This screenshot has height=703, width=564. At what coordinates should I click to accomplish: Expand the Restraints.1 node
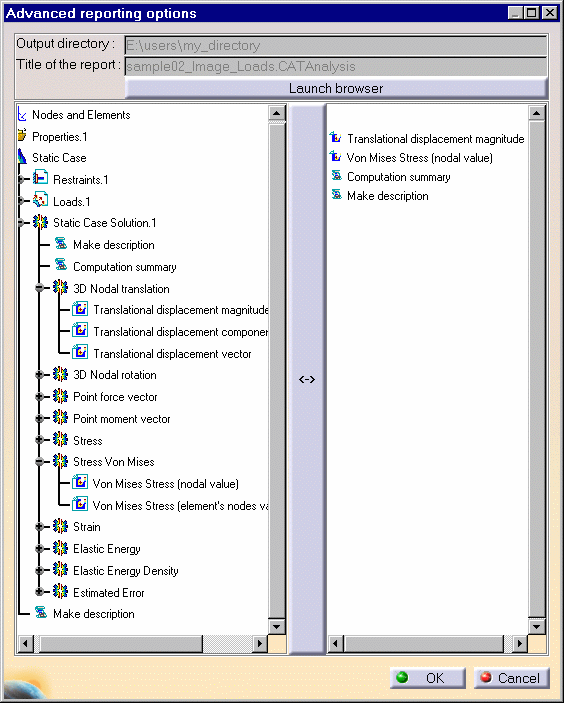(x=21, y=179)
